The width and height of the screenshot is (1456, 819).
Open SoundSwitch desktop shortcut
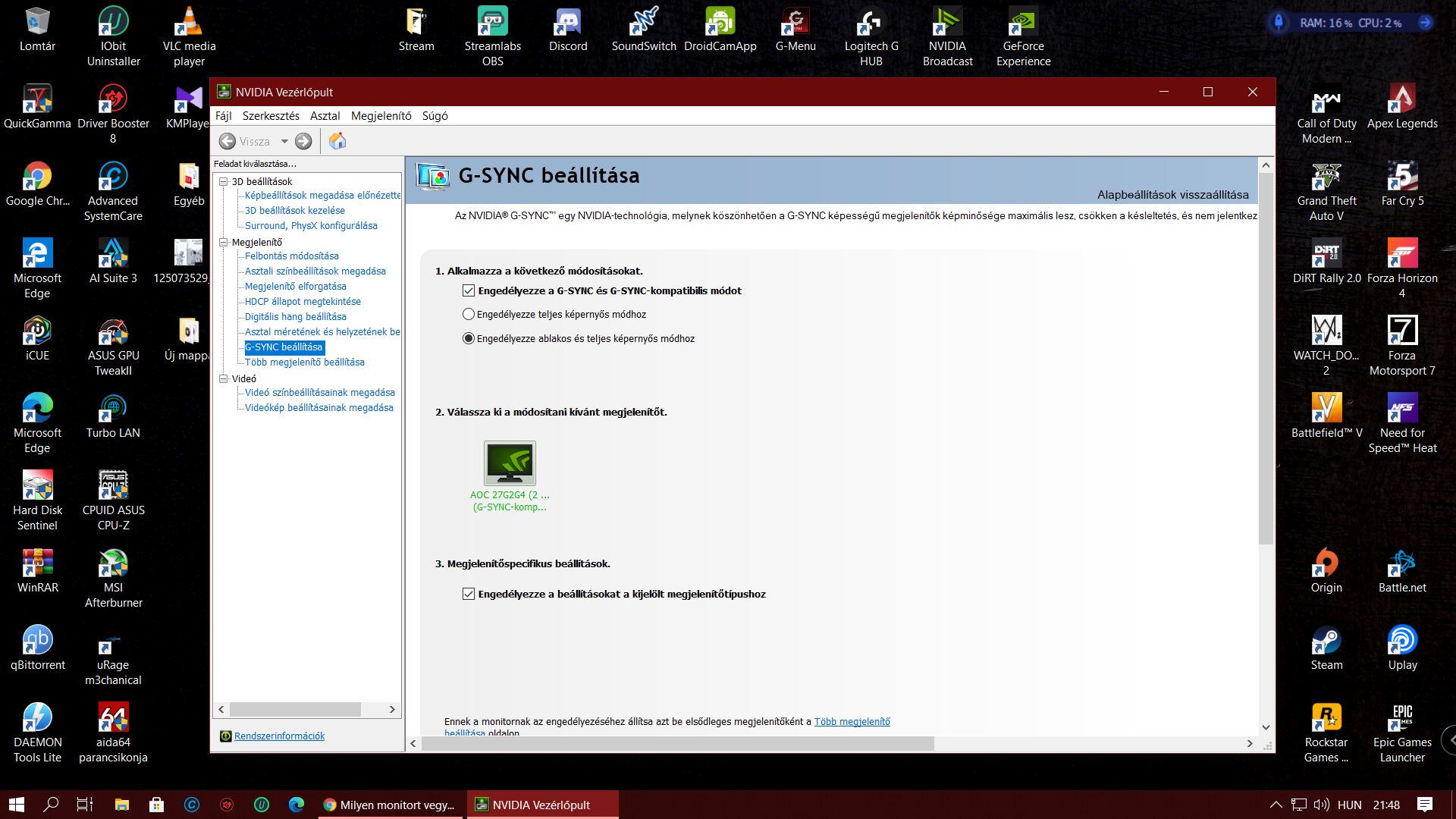tap(644, 30)
